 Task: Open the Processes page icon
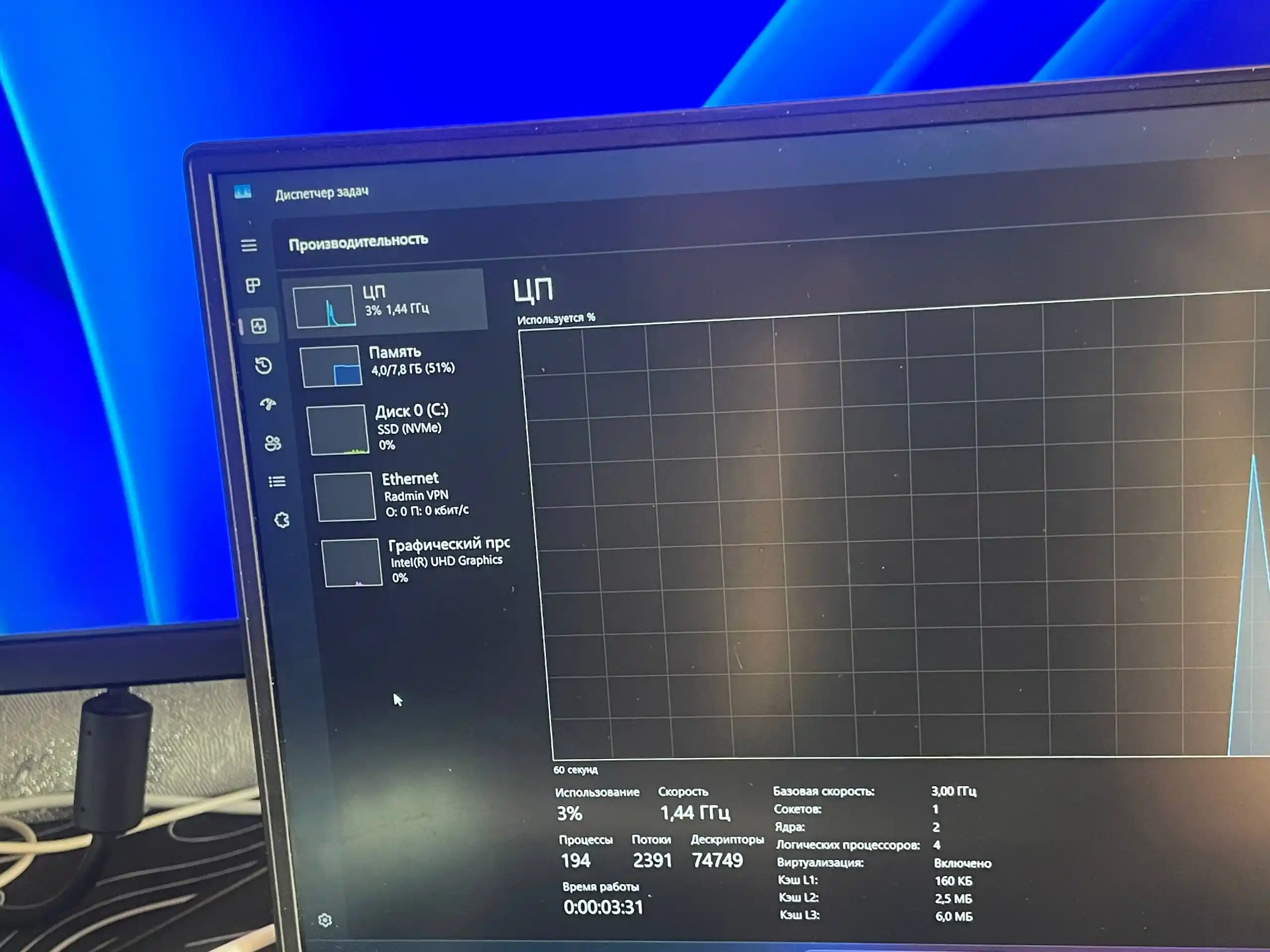pyautogui.click(x=253, y=285)
